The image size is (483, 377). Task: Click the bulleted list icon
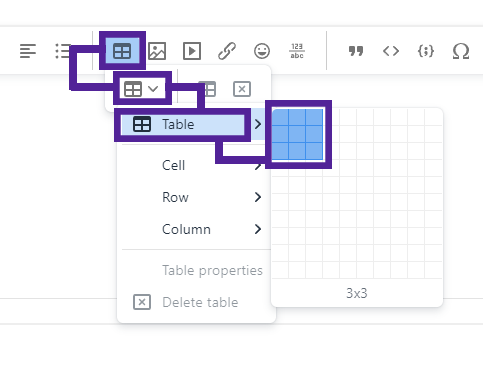click(x=63, y=51)
